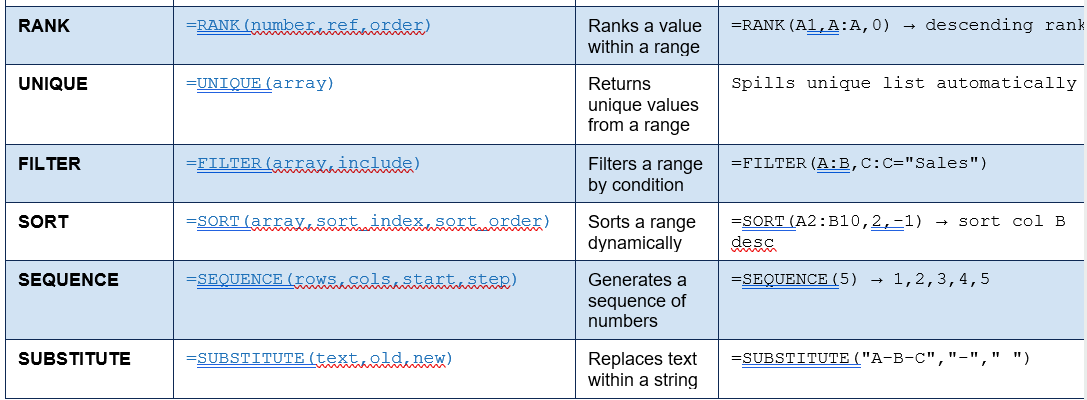
Task: Select the SEQUENCE function name cell
Action: coord(89,300)
